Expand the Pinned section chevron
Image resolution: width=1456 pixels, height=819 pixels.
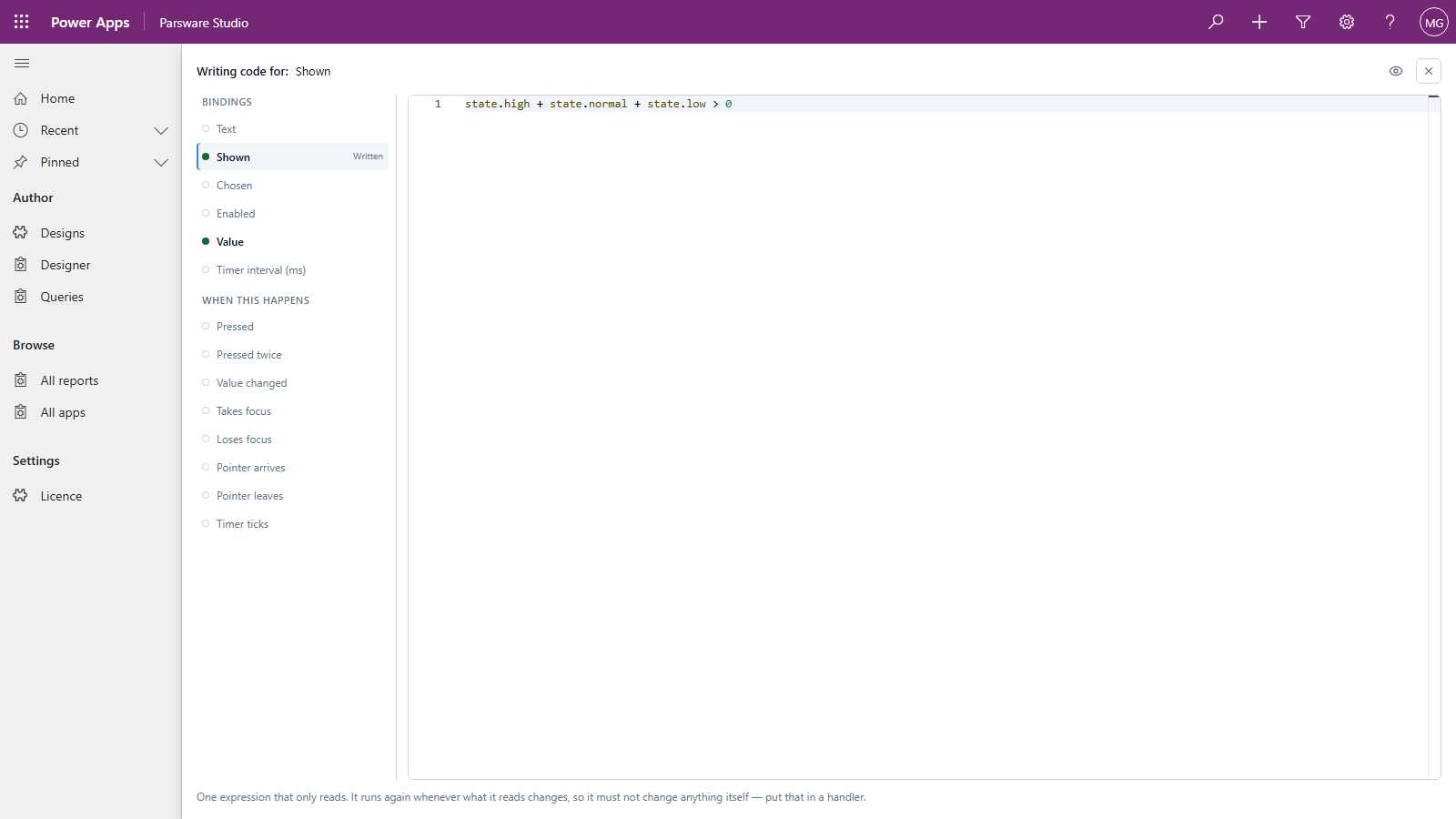[161, 162]
